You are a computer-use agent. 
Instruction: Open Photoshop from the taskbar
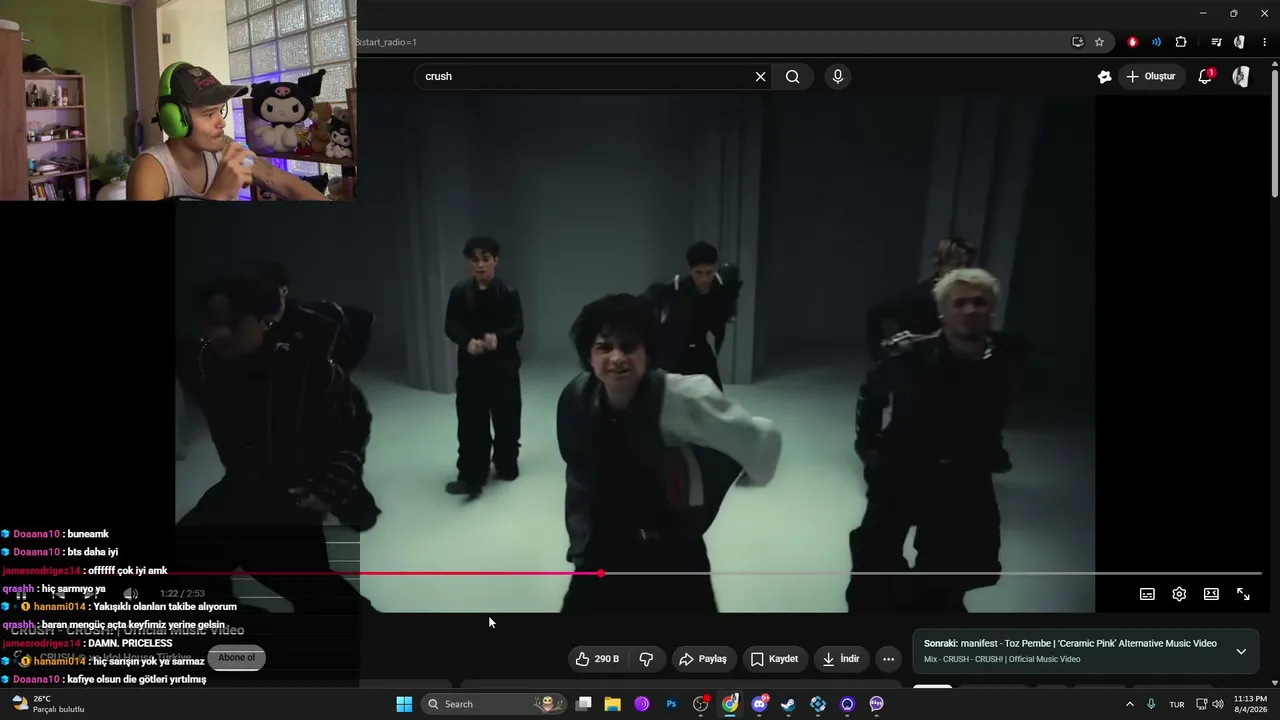coord(671,704)
